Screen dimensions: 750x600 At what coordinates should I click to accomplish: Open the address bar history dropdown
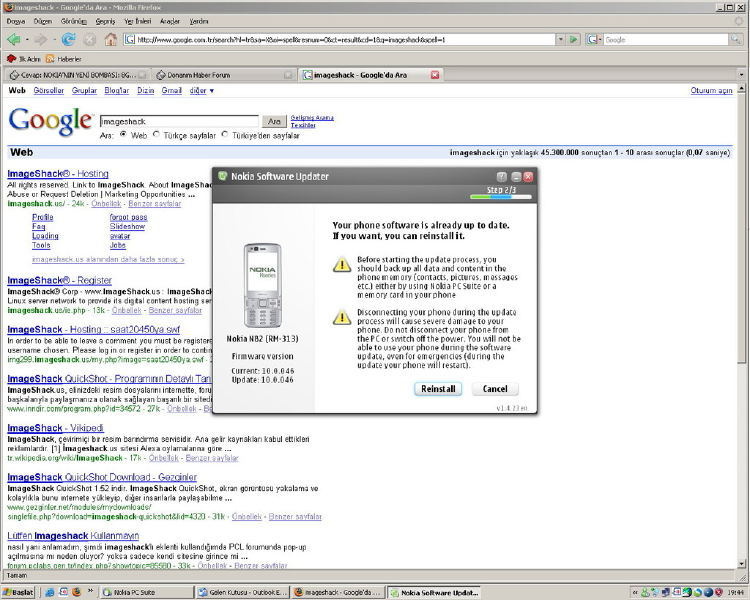click(x=560, y=40)
